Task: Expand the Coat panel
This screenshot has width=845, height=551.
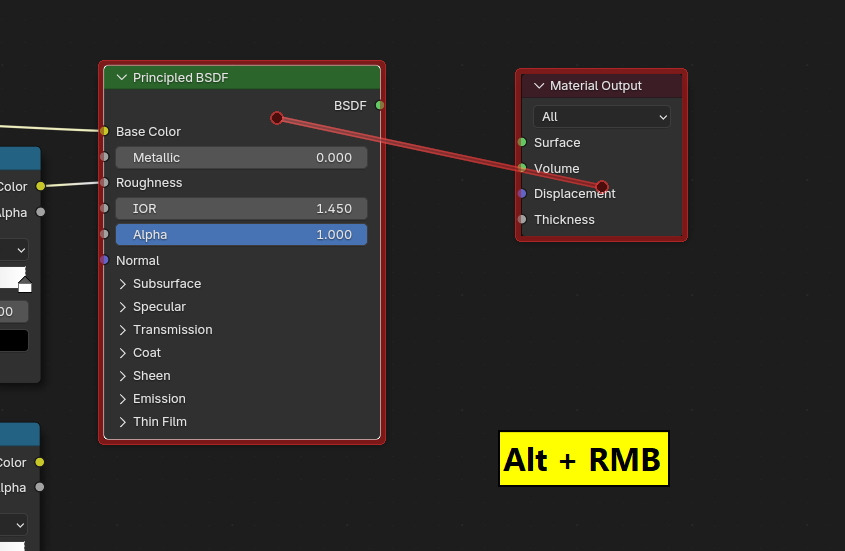Action: tap(123, 353)
